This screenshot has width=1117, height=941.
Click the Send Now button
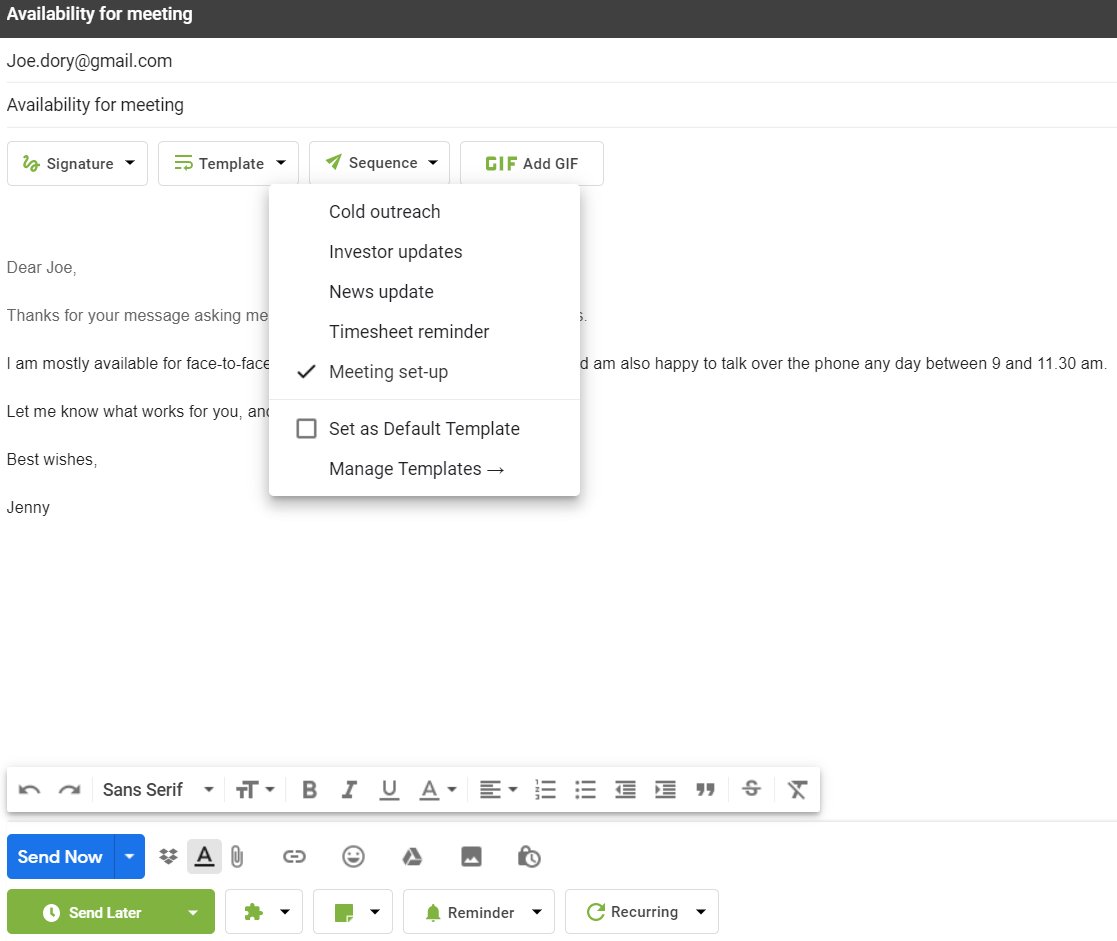click(61, 856)
